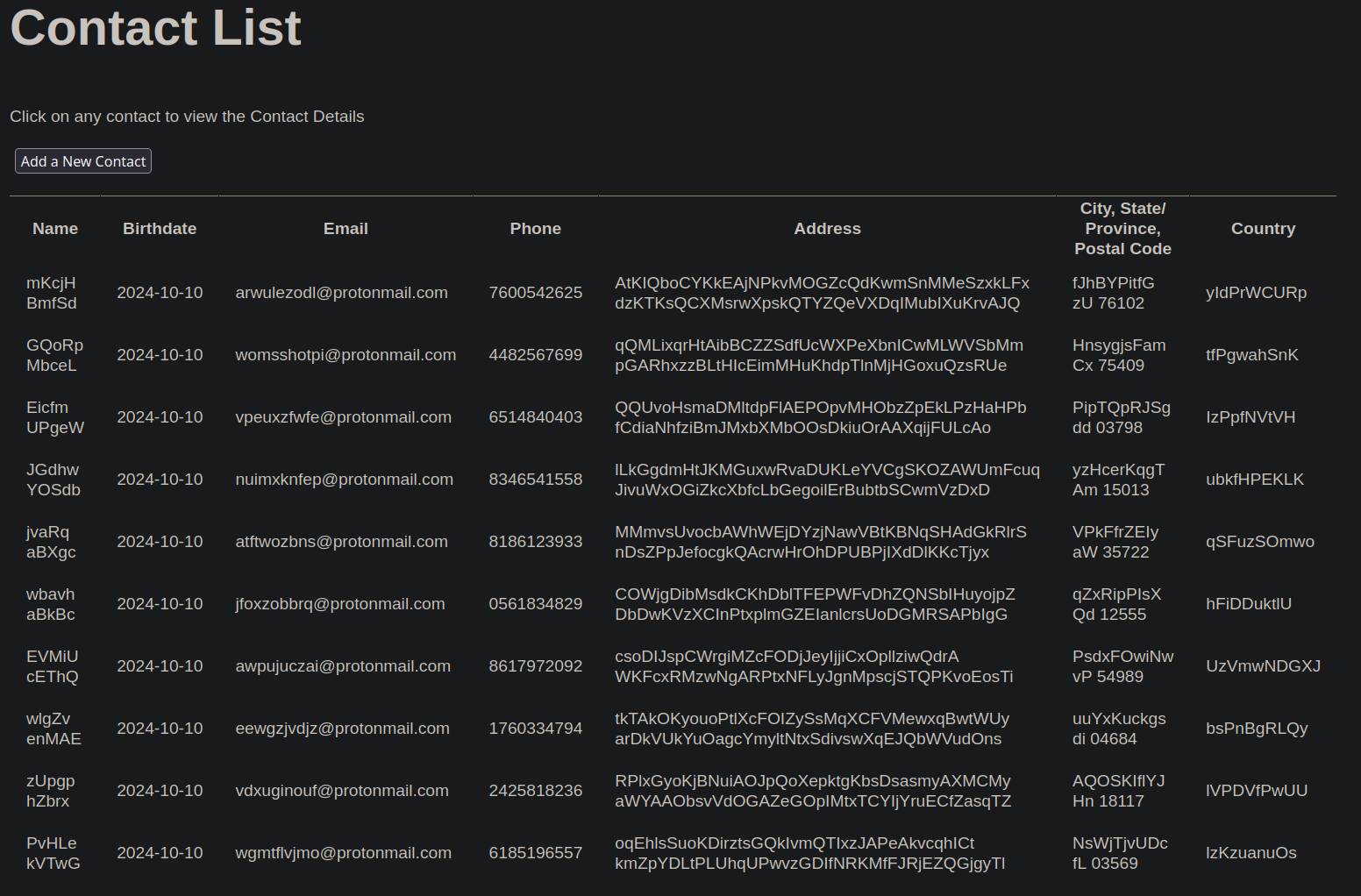Select contact wlgZv enMAE
Viewport: 1361px width, 896px height.
[x=53, y=729]
